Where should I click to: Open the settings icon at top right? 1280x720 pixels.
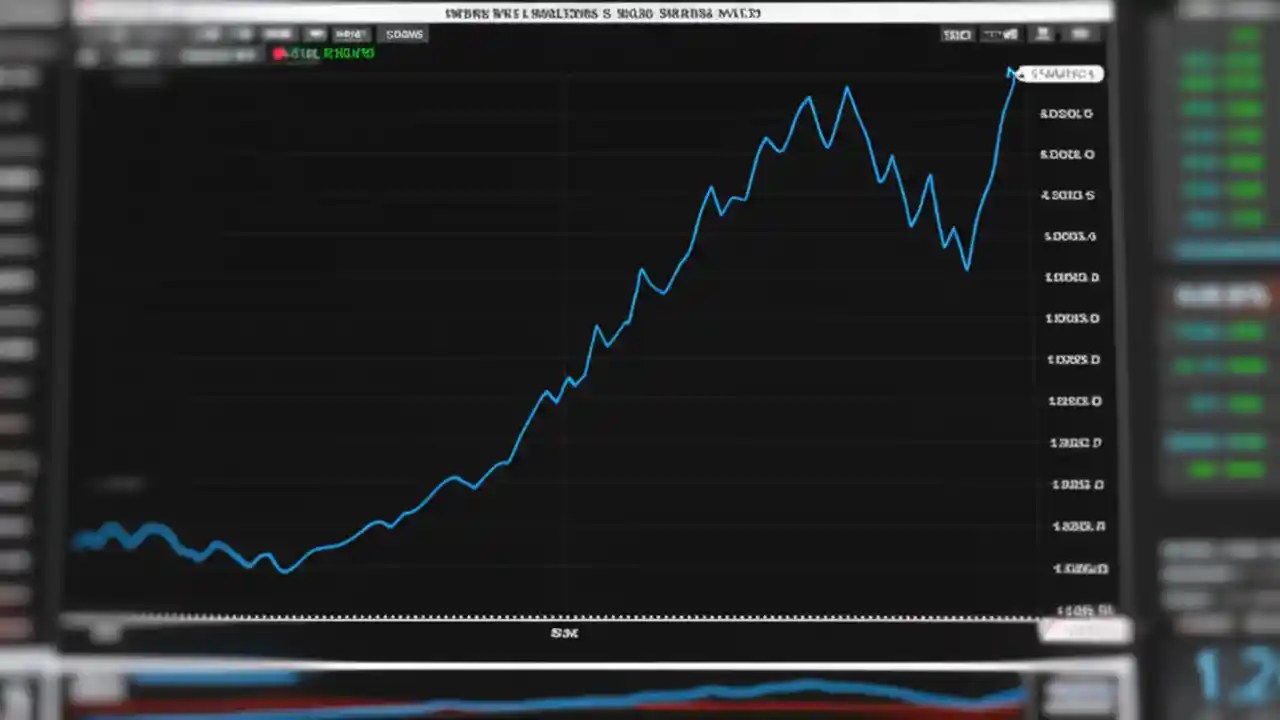tap(1082, 34)
